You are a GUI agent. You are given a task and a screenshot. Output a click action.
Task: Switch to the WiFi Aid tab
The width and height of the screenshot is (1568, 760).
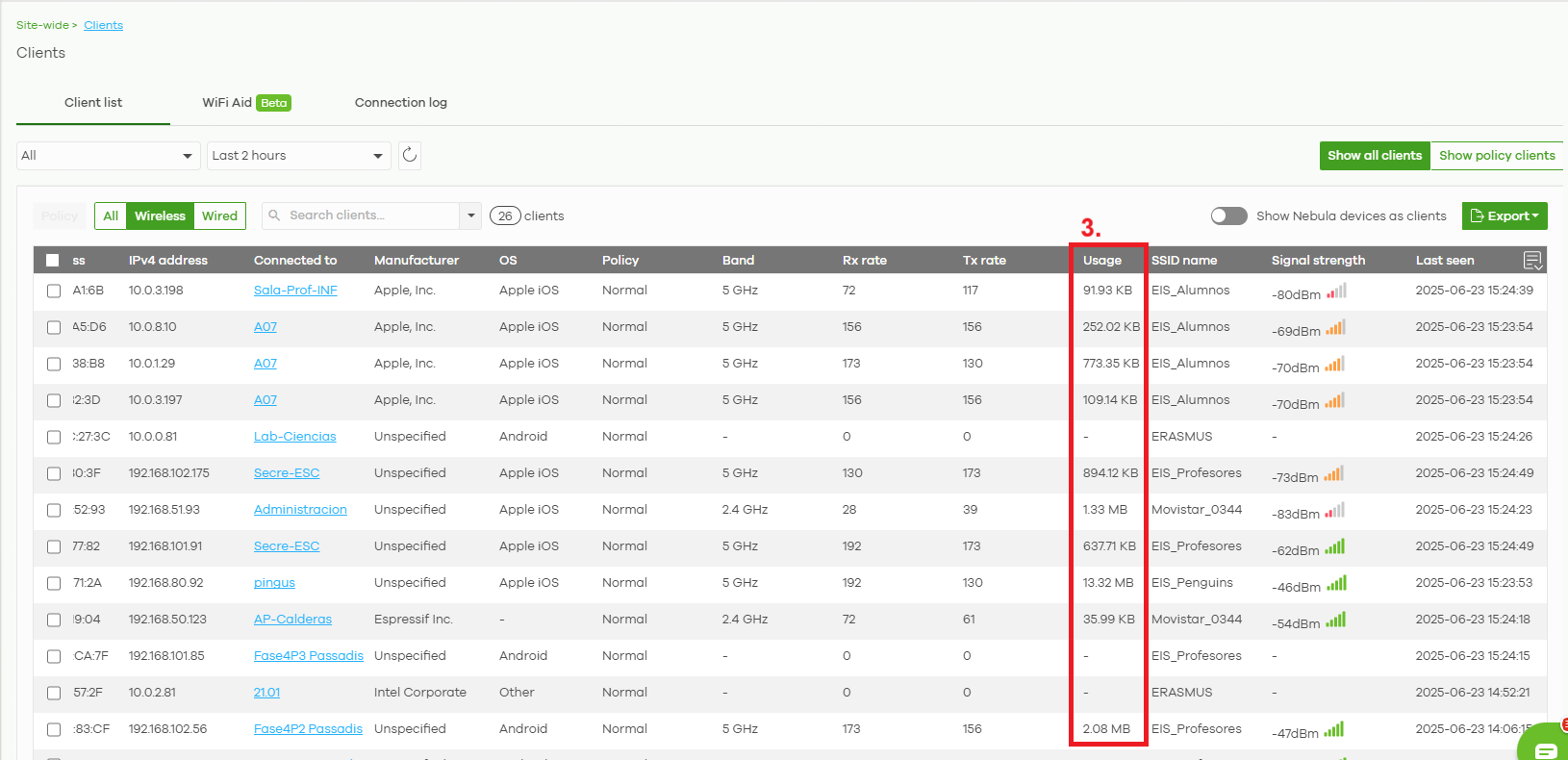tap(246, 103)
